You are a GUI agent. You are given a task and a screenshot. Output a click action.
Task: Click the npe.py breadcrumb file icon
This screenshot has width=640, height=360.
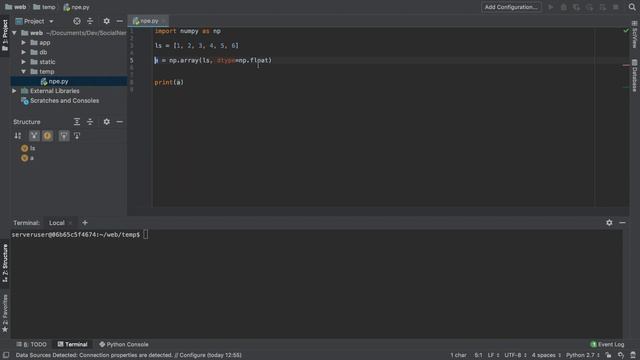pyautogui.click(x=67, y=7)
